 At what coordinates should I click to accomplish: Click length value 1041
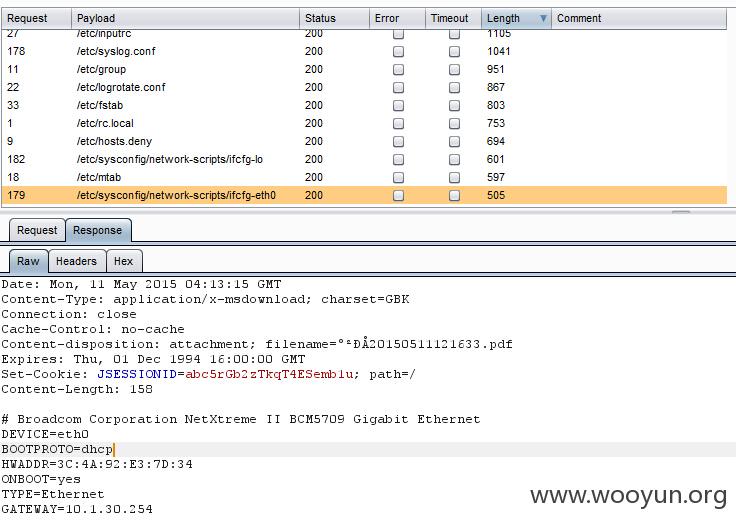(498, 51)
